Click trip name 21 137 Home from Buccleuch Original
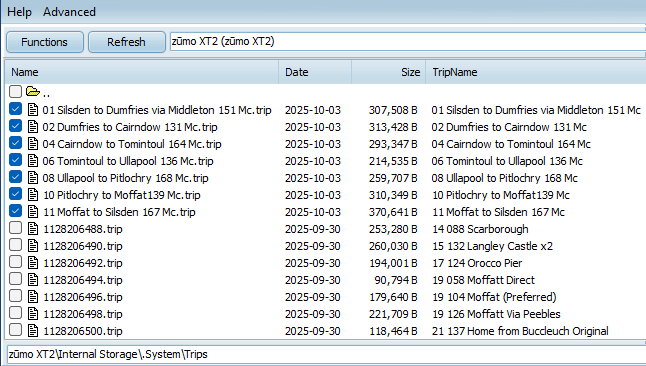Screen dimensions: 646x366 (520, 331)
